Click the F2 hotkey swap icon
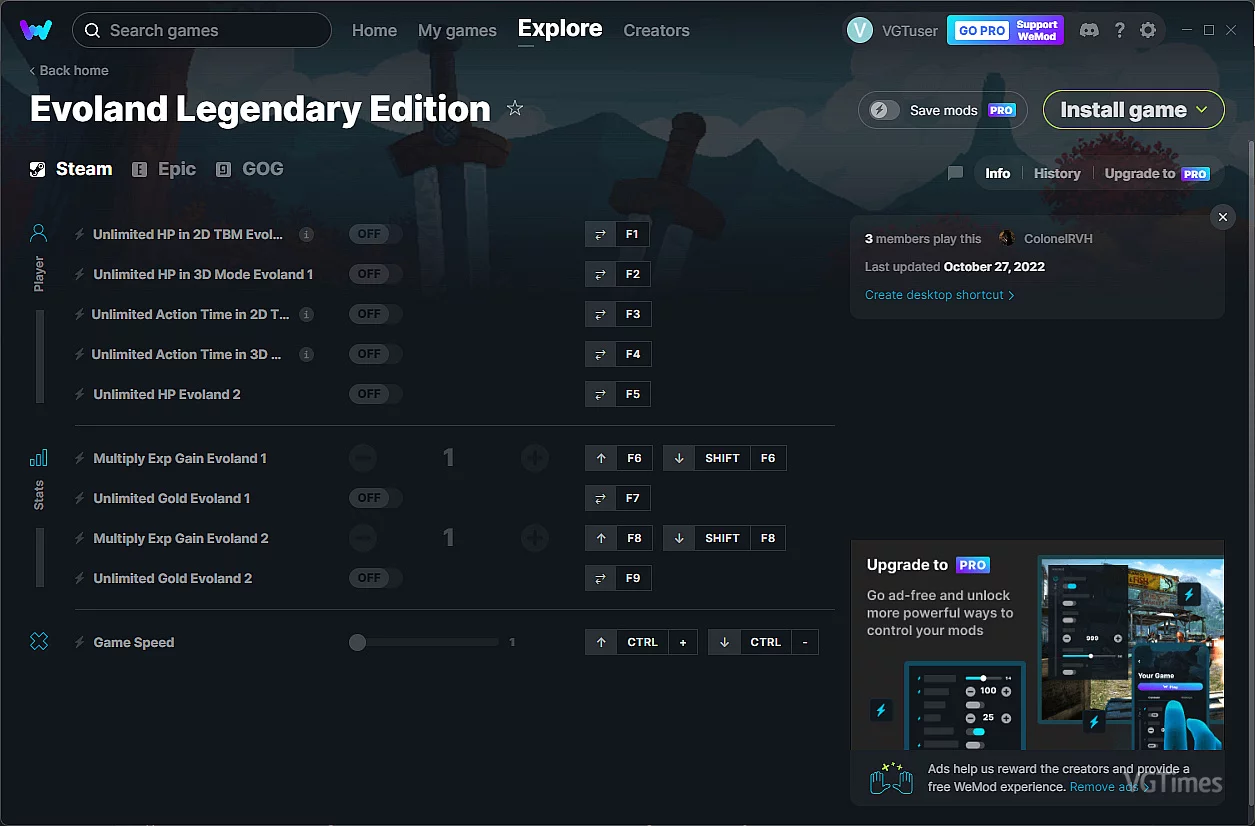Viewport: 1255px width, 826px height. coord(600,274)
